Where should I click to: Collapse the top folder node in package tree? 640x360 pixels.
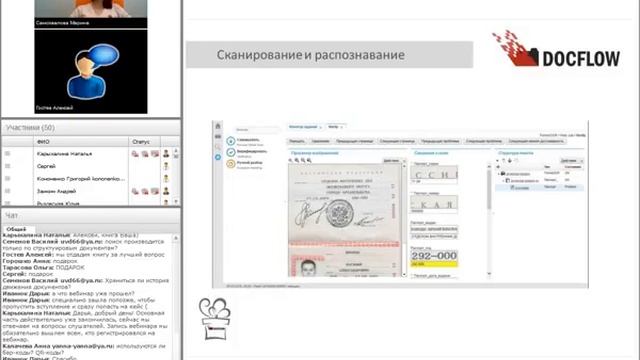click(498, 173)
